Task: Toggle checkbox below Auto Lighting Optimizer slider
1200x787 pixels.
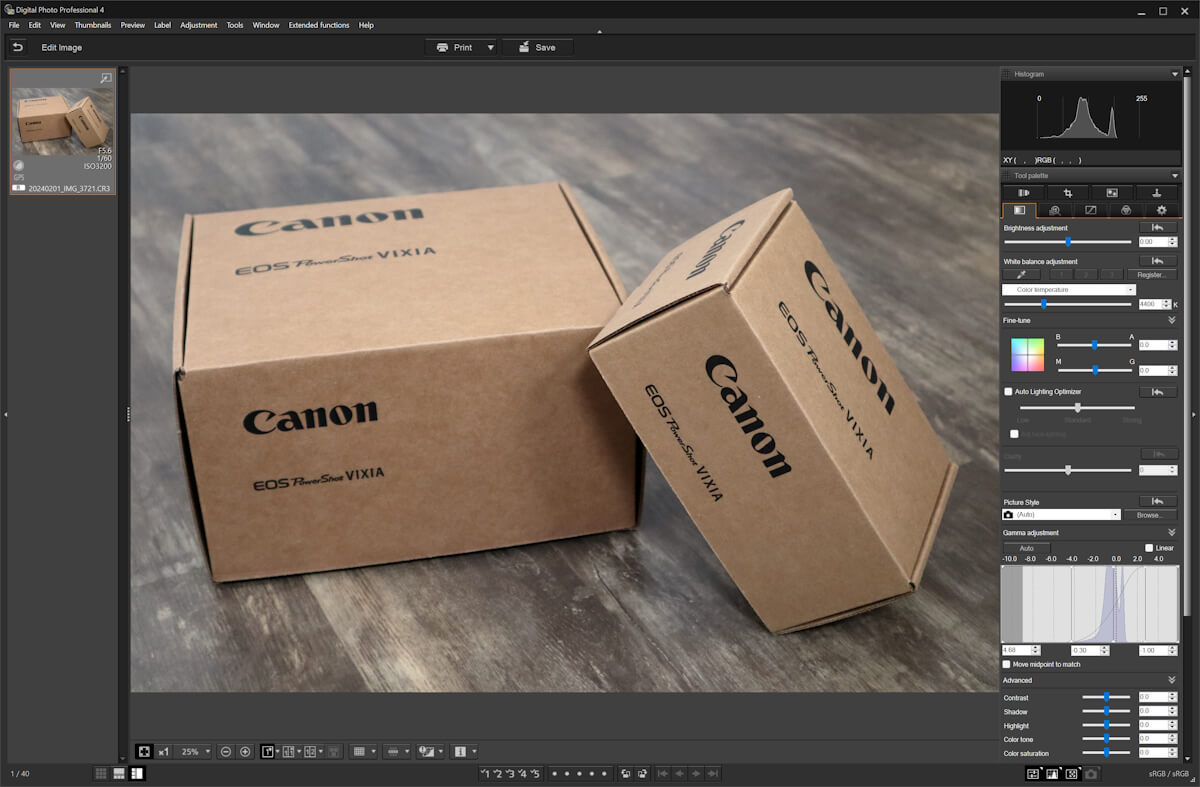Action: pyautogui.click(x=1014, y=434)
